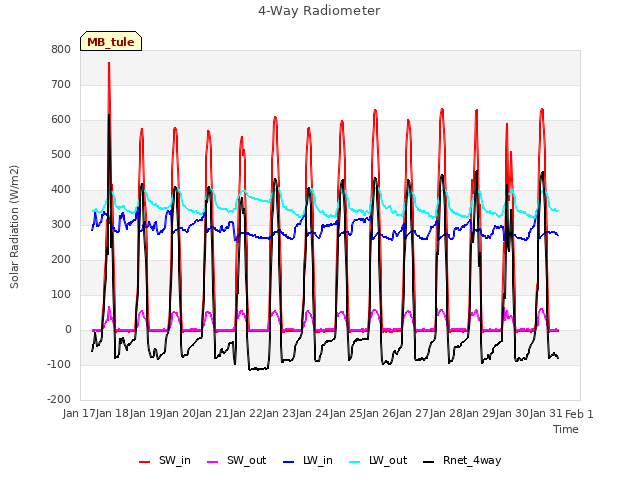Click the Jan 28 x-axis label

click(446, 414)
